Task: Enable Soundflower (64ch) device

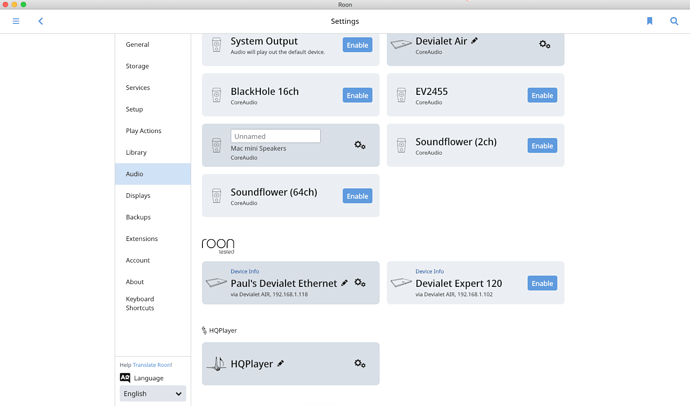Action: click(357, 196)
